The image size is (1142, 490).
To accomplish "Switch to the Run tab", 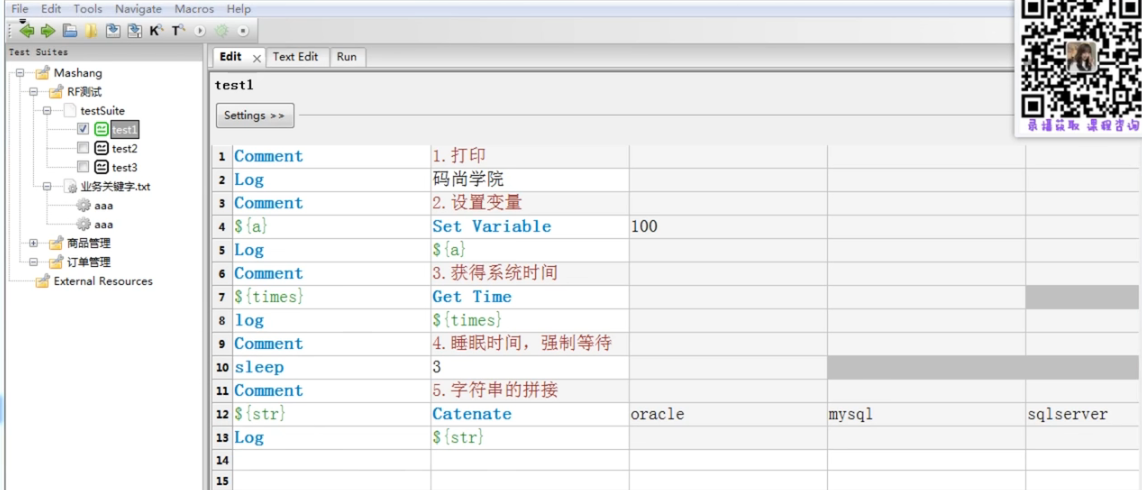I will [347, 57].
